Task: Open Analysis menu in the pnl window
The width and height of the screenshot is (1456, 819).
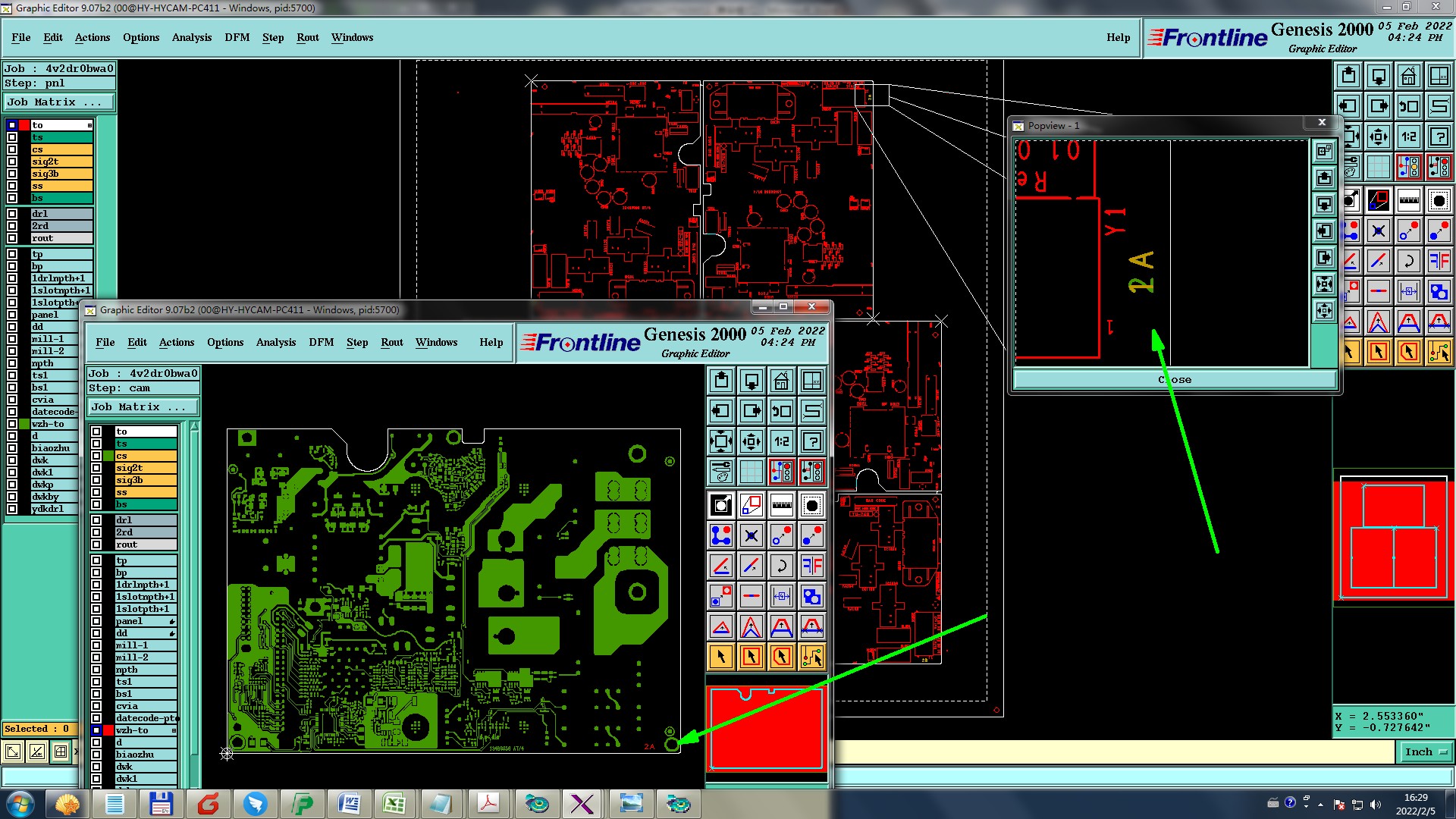Action: click(x=191, y=37)
